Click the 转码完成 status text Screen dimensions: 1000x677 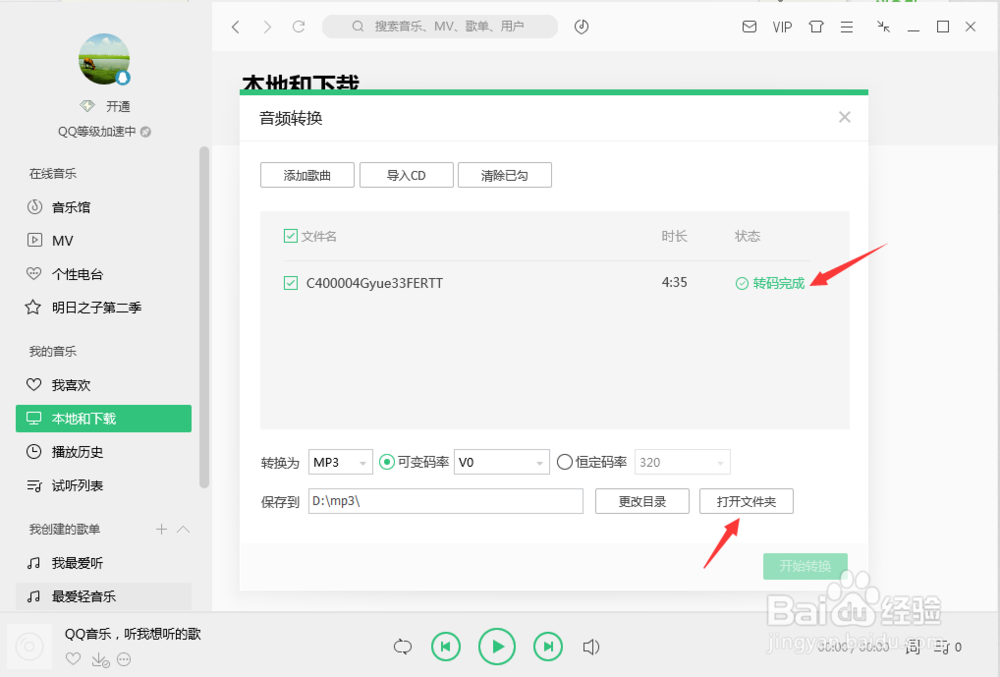pyautogui.click(x=778, y=283)
